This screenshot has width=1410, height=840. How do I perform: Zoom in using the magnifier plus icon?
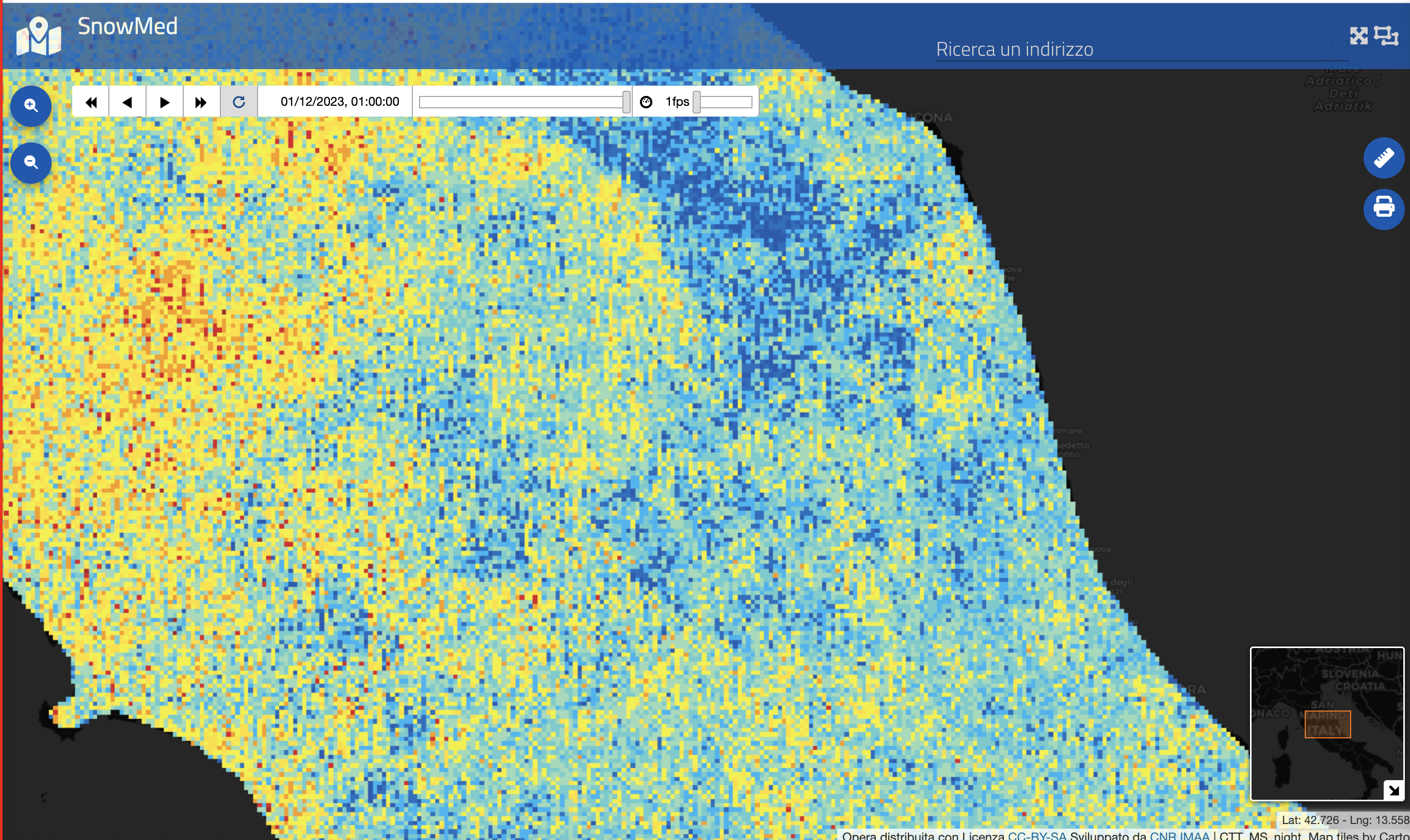[x=30, y=106]
